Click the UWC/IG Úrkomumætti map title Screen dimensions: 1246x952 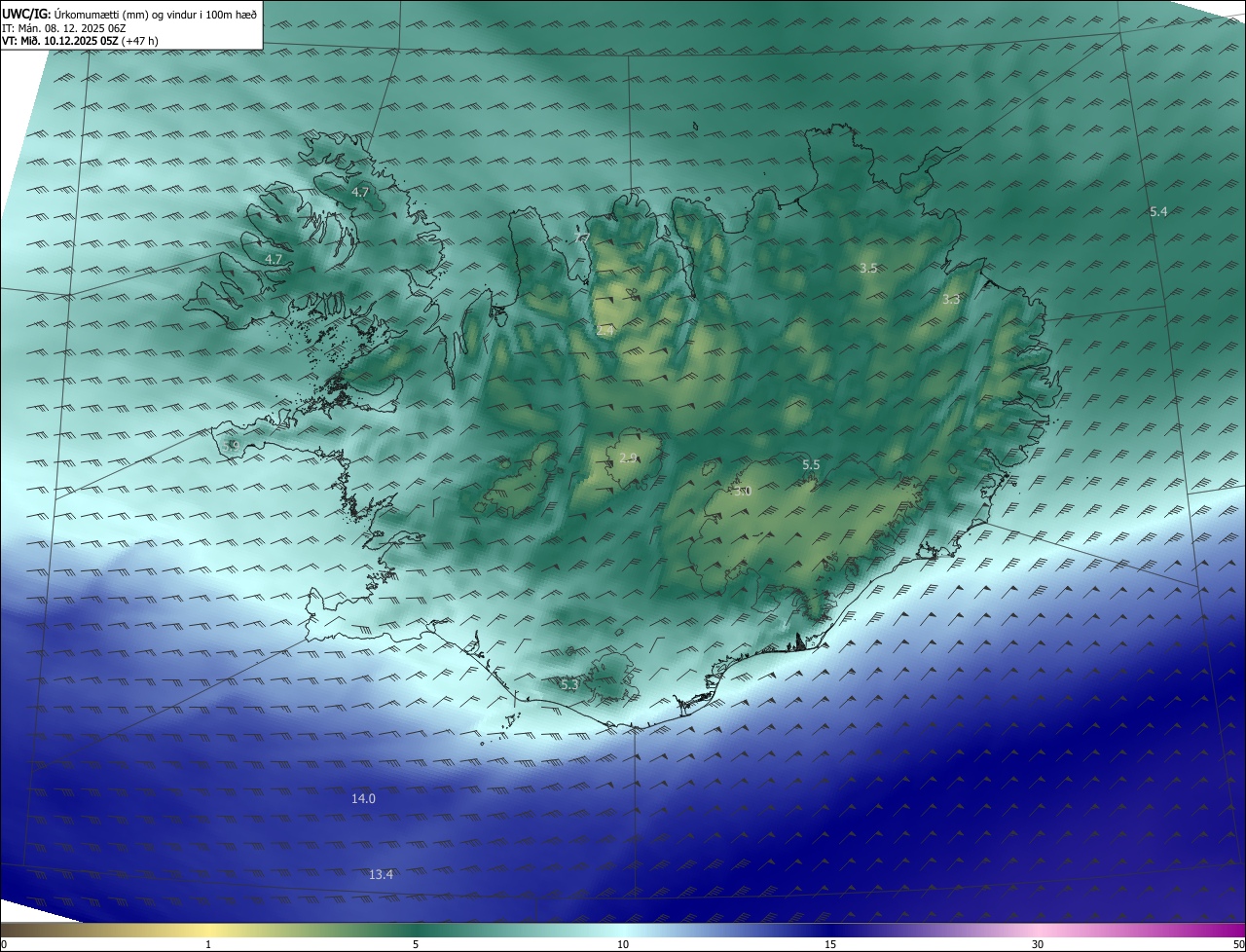(129, 14)
